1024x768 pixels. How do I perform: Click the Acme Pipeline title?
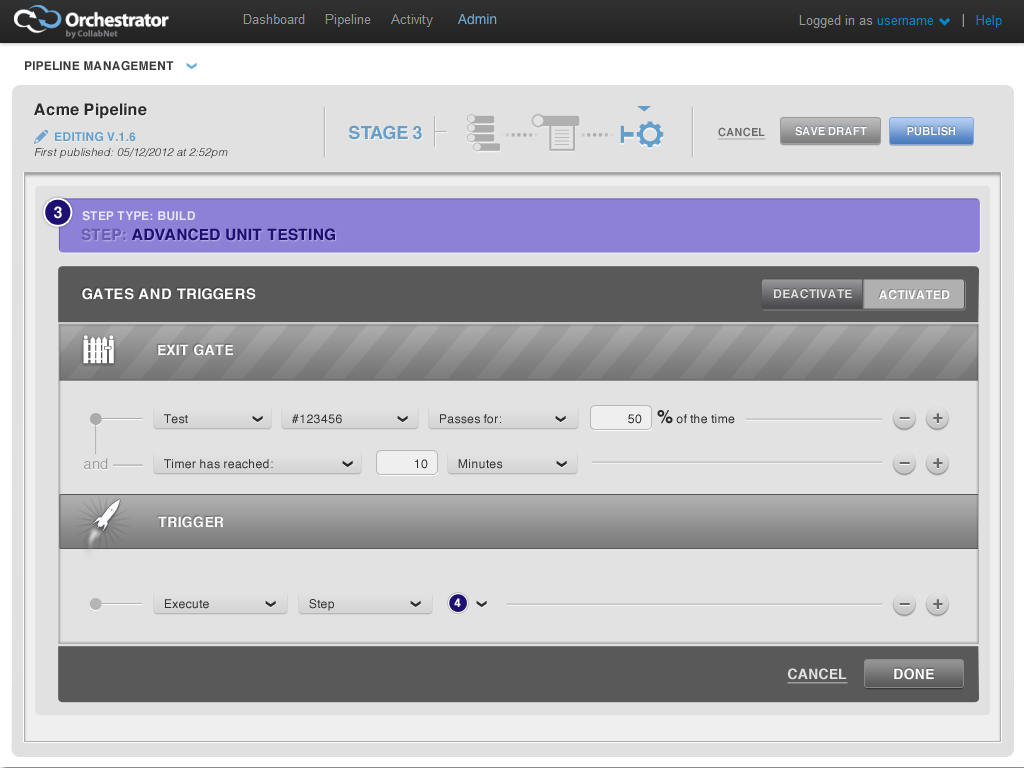click(90, 109)
